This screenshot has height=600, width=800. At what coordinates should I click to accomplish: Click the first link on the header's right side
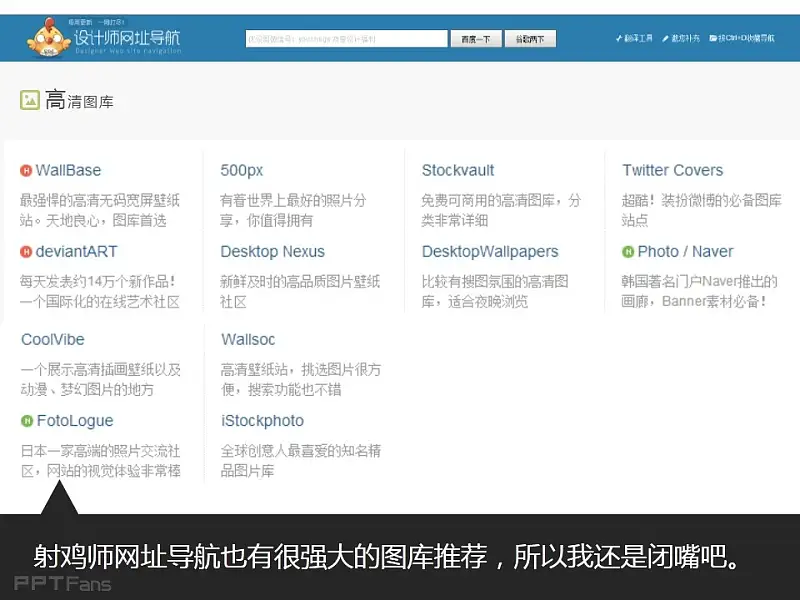click(634, 39)
